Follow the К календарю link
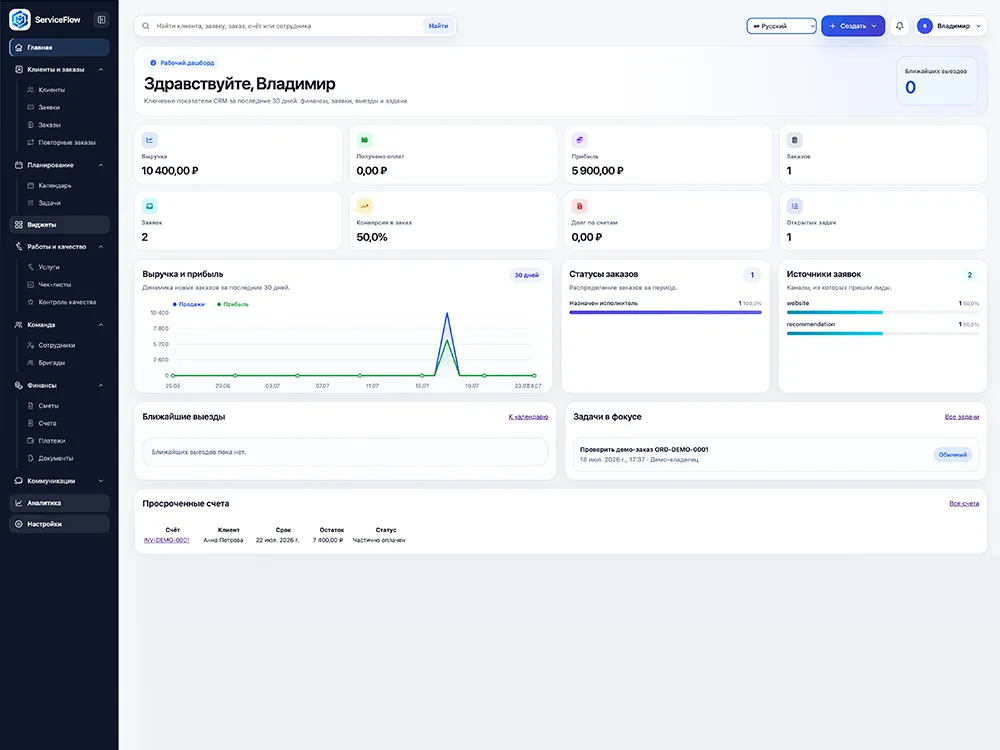The height and width of the screenshot is (750, 1000). tap(528, 417)
